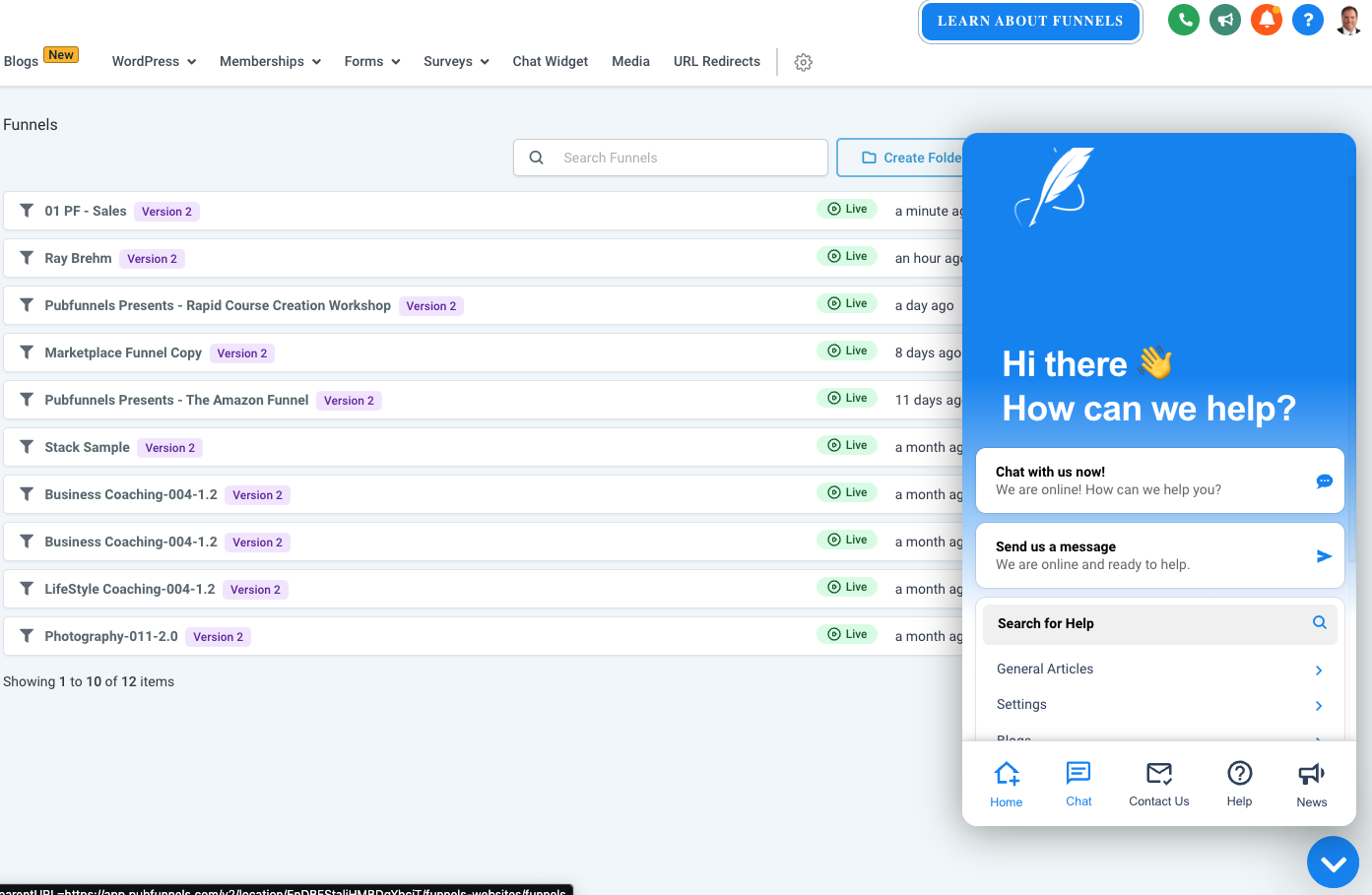The image size is (1372, 895).
Task: Expand General Articles help category
Action: tap(1159, 670)
